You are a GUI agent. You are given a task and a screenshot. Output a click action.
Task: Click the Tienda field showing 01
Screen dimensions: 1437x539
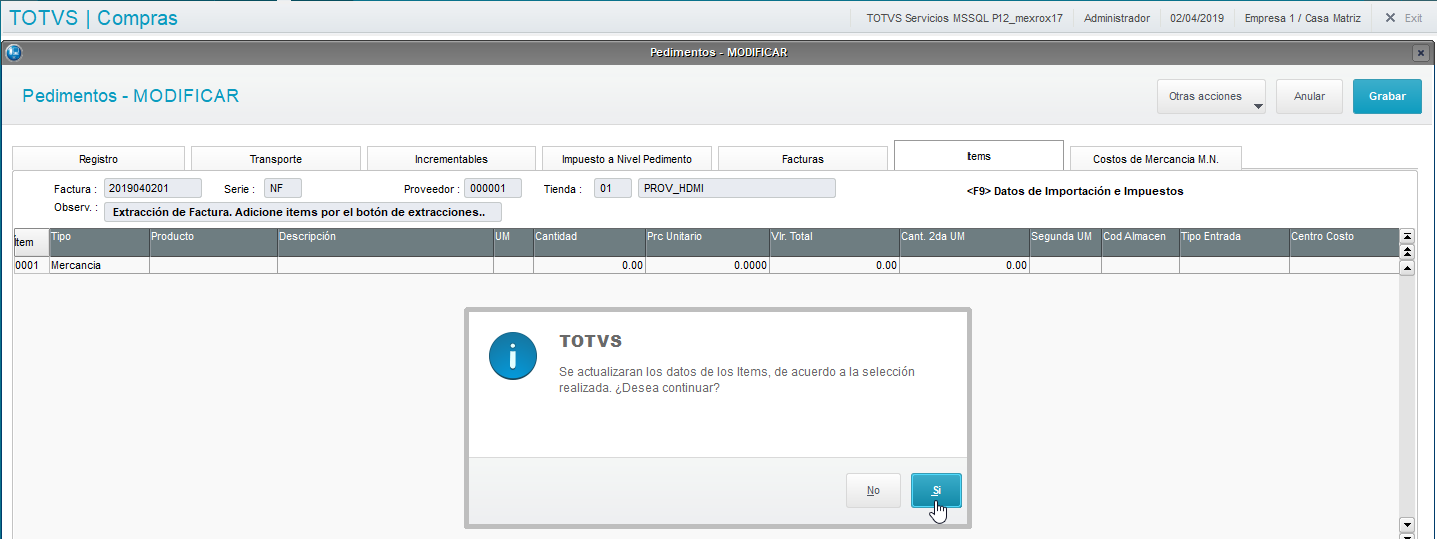pyautogui.click(x=613, y=188)
